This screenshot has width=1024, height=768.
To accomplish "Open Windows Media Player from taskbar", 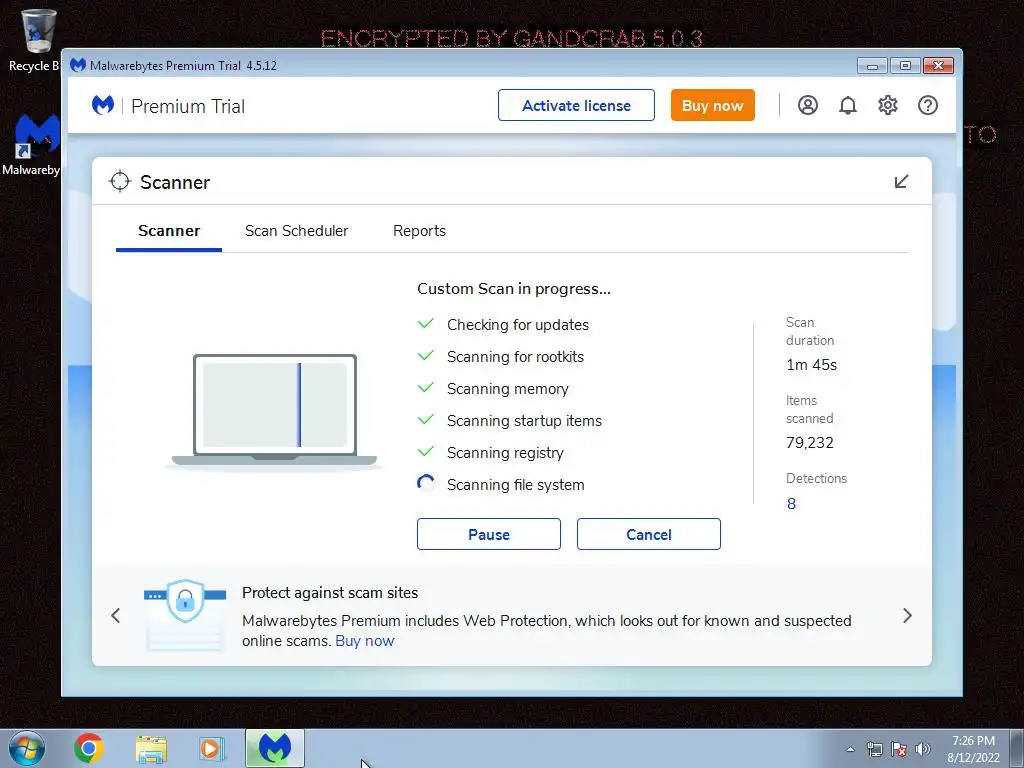I will coord(212,748).
